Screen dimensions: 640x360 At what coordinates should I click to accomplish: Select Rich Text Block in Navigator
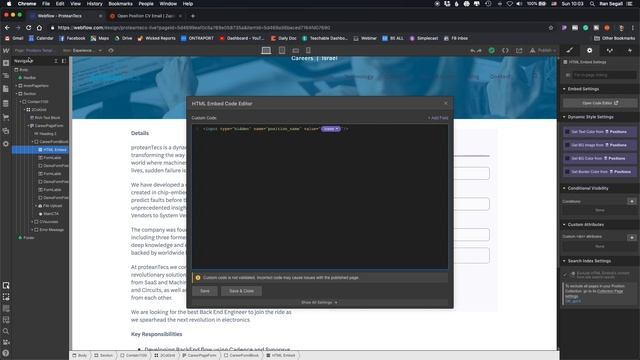pos(47,118)
